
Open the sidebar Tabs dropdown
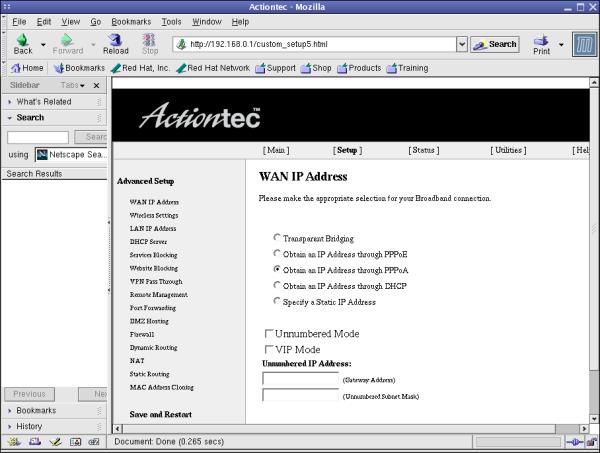(72, 85)
